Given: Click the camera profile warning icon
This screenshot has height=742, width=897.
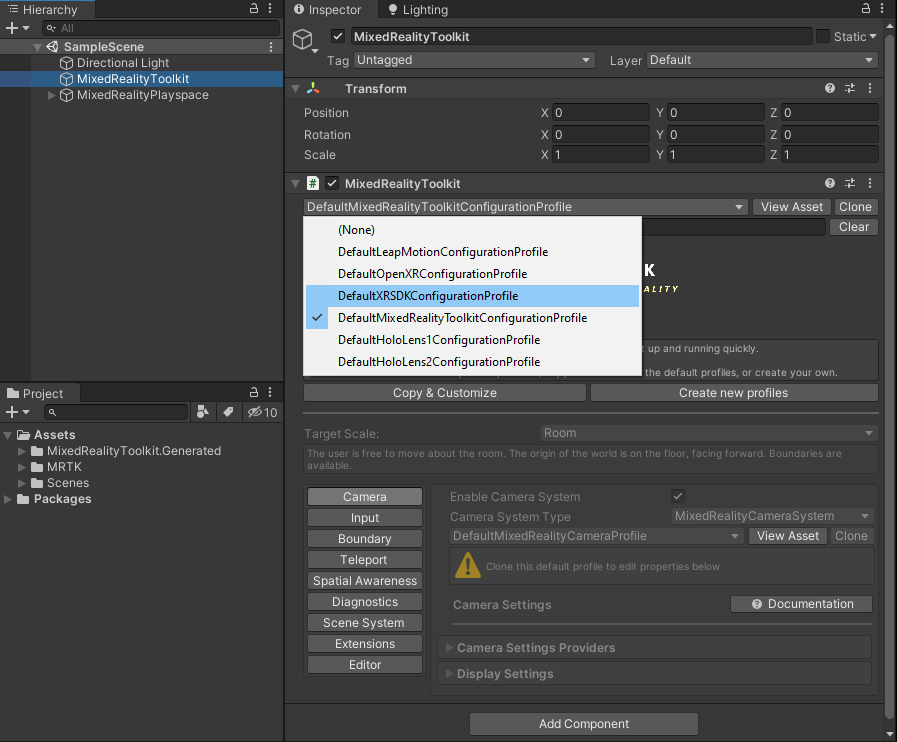Looking at the screenshot, I should 468,565.
